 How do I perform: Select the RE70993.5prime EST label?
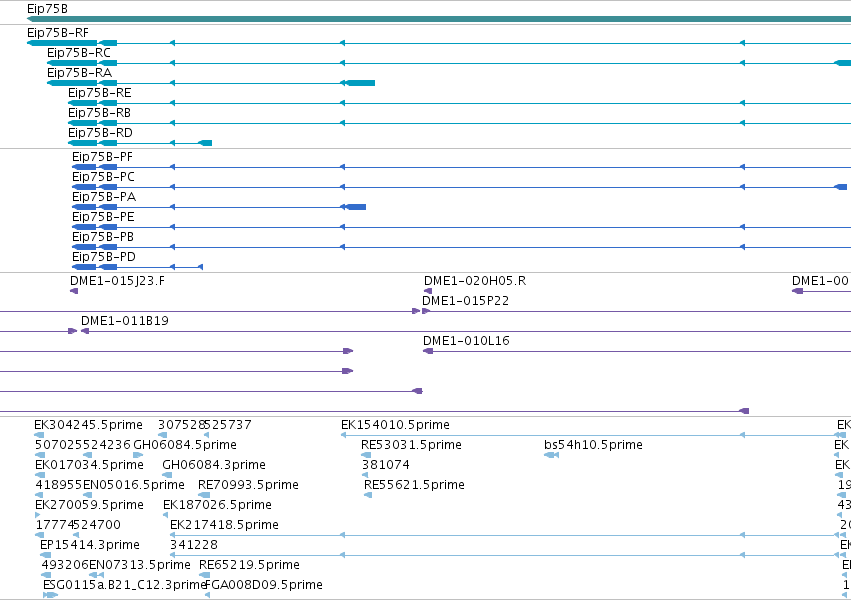tap(248, 486)
